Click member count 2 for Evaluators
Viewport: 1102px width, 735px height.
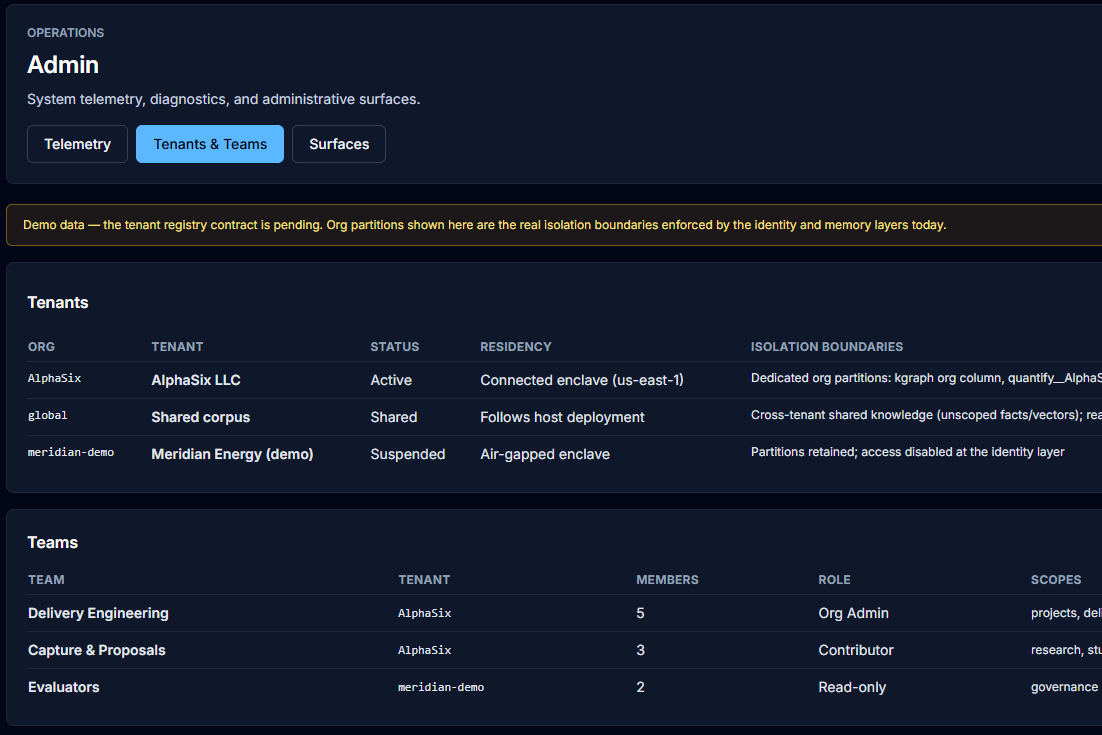(640, 687)
